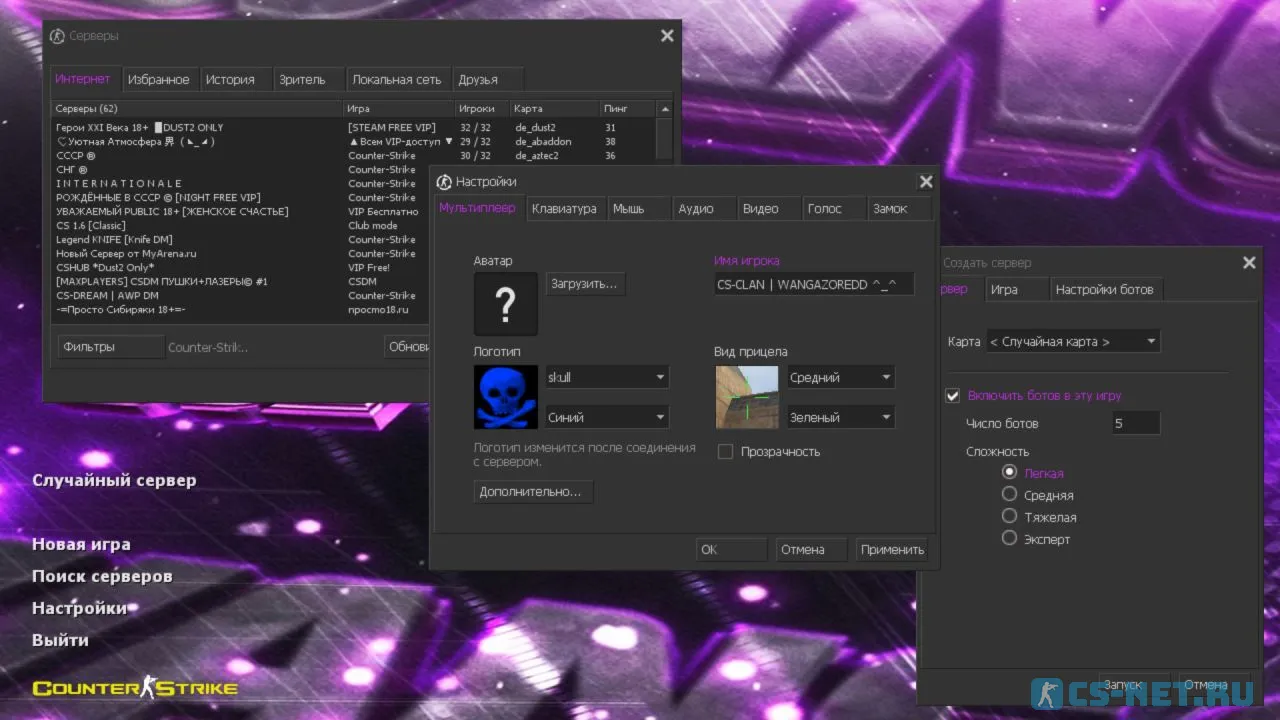Toggle Включить ботов в эту игру checkbox
The image size is (1280, 720).
point(953,396)
